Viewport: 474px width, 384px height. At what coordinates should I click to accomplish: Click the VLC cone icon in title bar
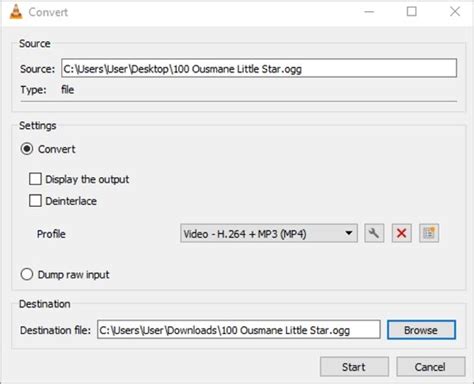[x=16, y=12]
